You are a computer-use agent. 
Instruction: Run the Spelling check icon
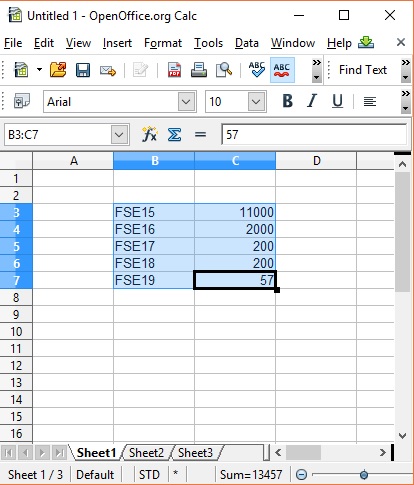(x=257, y=69)
